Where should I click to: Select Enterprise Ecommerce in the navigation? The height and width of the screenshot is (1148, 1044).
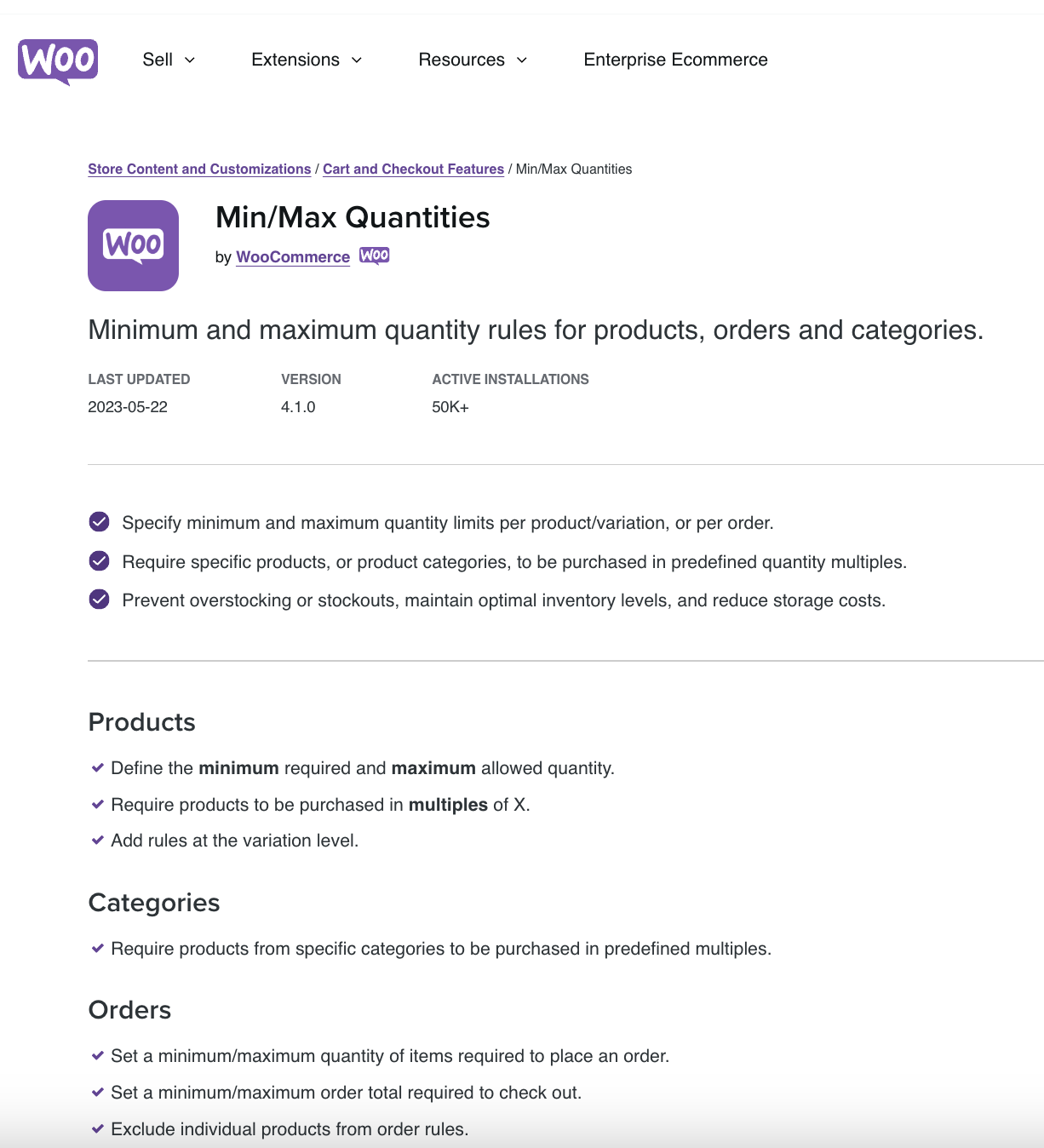coord(674,60)
